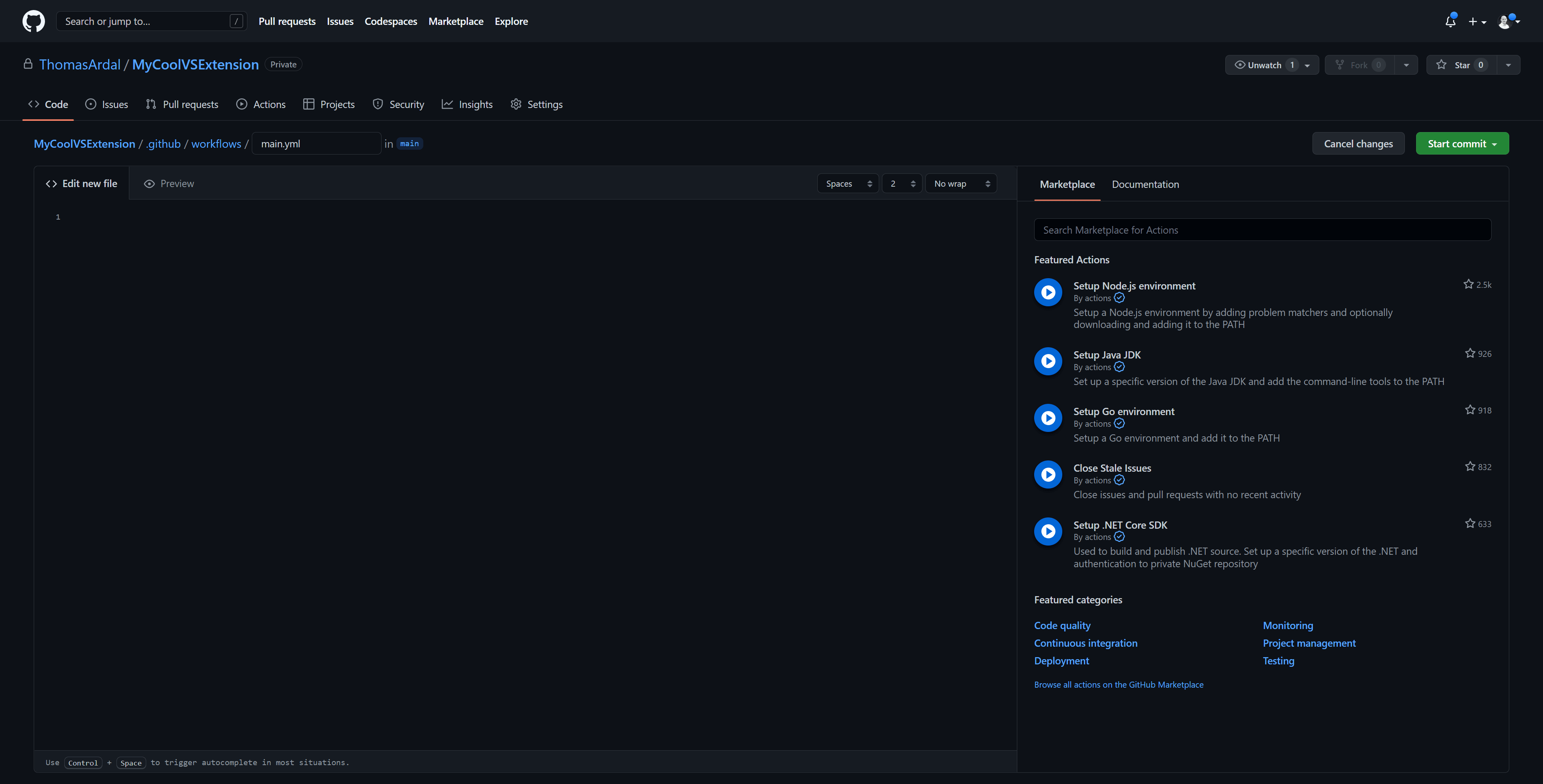The height and width of the screenshot is (784, 1543).
Task: Click the Issues tab icon
Action: coord(90,104)
